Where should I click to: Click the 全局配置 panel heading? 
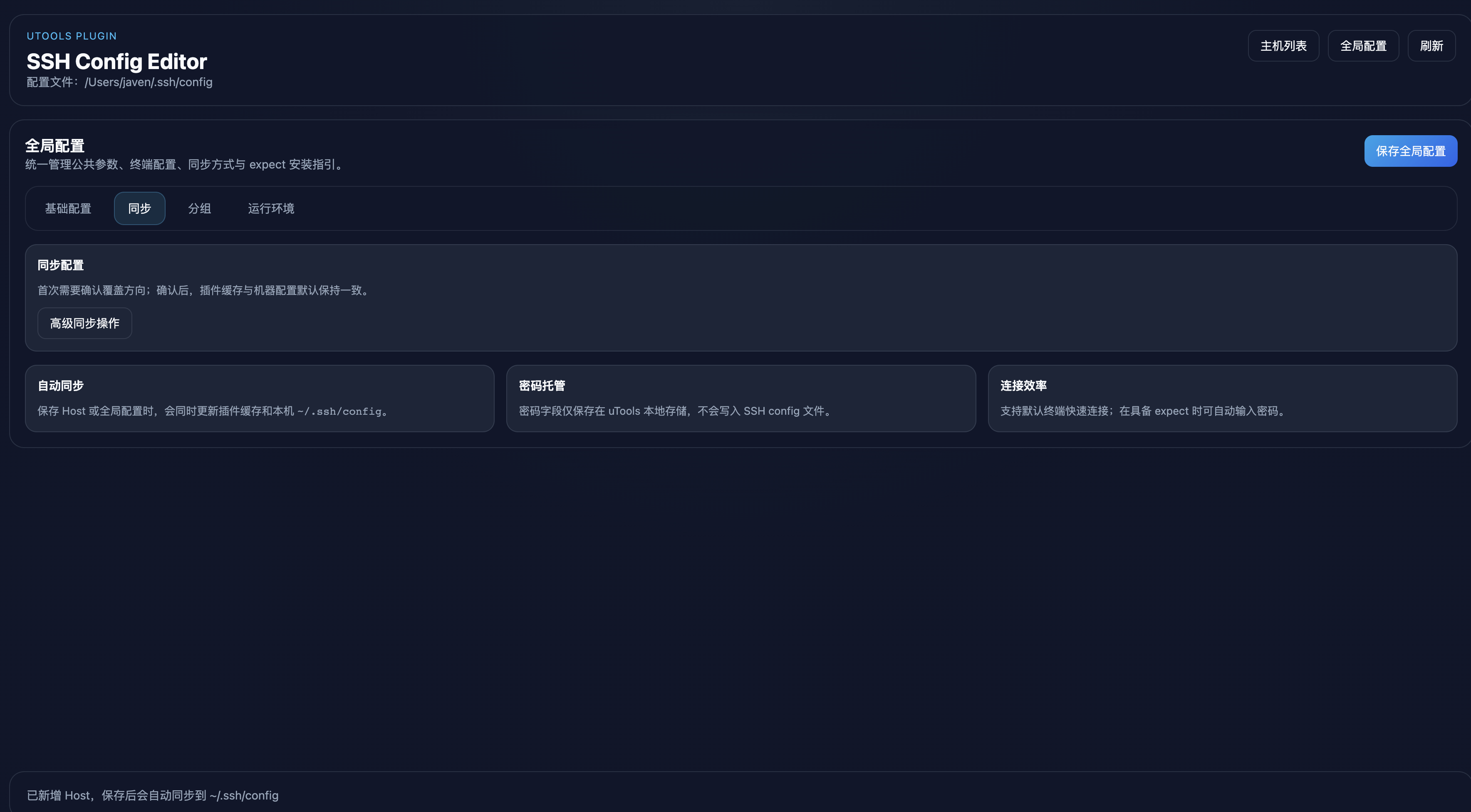tap(55, 146)
